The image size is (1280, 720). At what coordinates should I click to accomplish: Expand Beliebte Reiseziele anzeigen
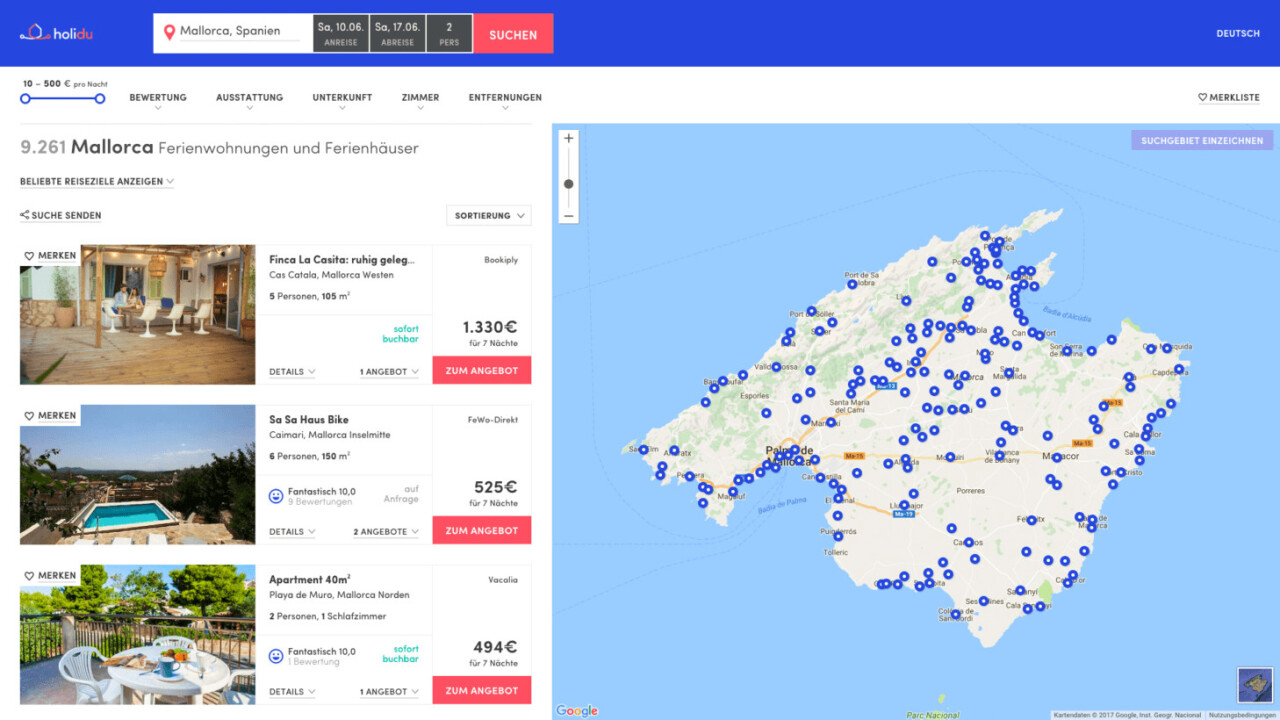click(x=97, y=182)
